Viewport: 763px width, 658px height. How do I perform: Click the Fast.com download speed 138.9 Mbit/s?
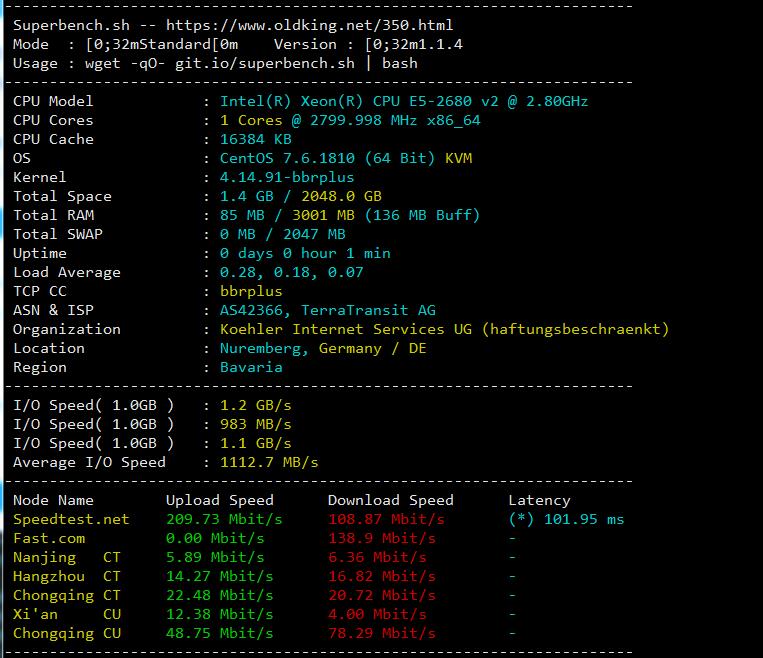pyautogui.click(x=381, y=538)
